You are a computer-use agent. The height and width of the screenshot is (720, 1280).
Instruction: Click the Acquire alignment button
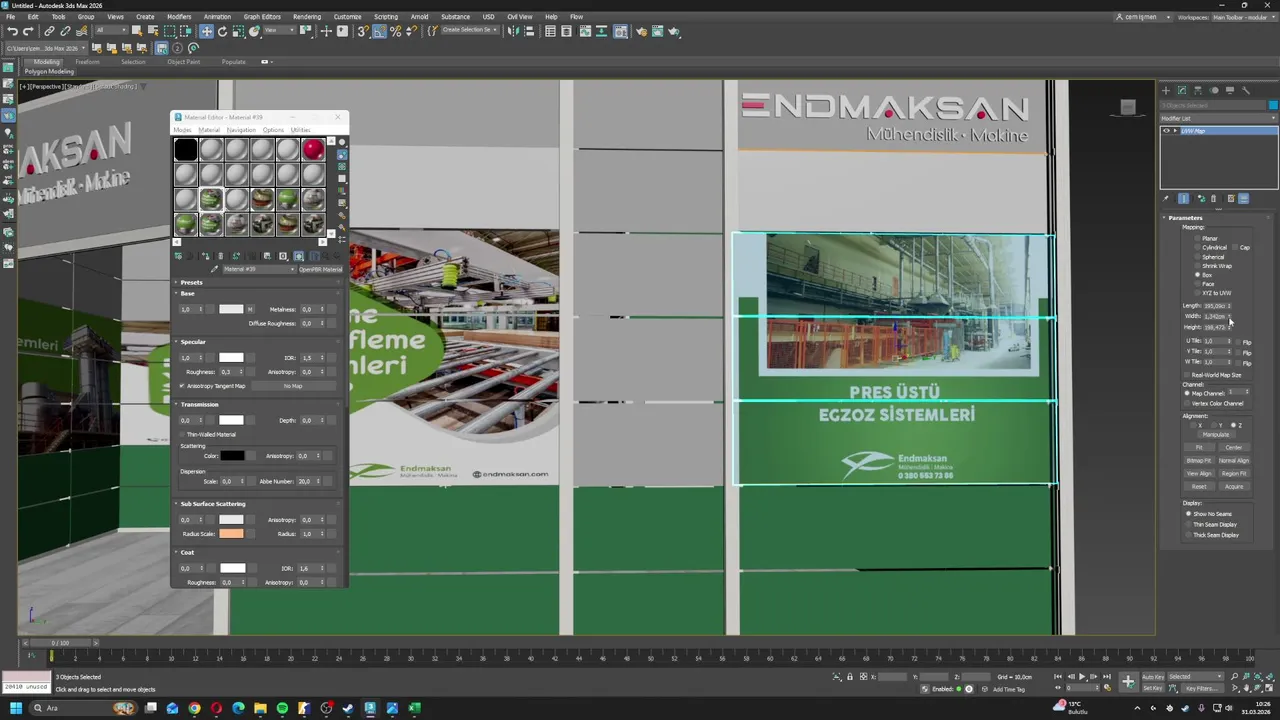[1234, 487]
